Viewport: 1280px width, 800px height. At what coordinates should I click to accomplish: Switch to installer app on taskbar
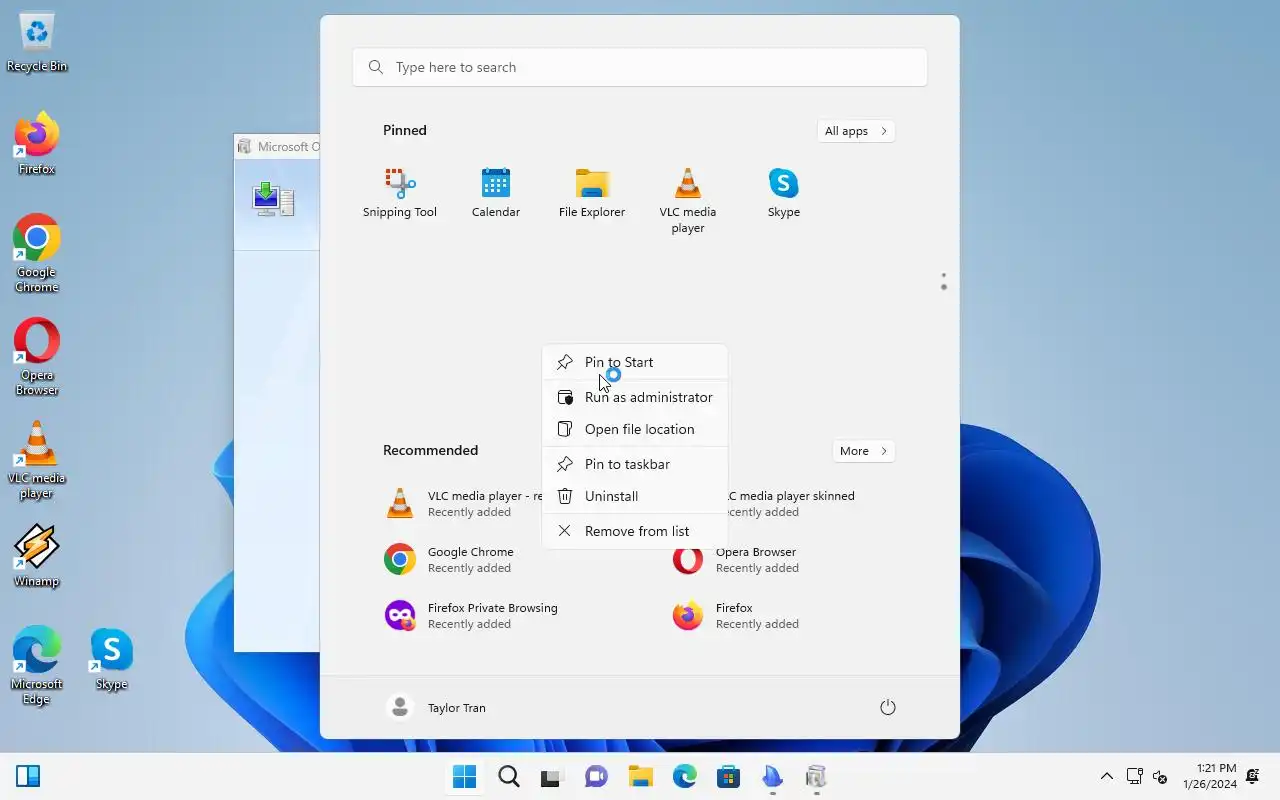tap(817, 777)
